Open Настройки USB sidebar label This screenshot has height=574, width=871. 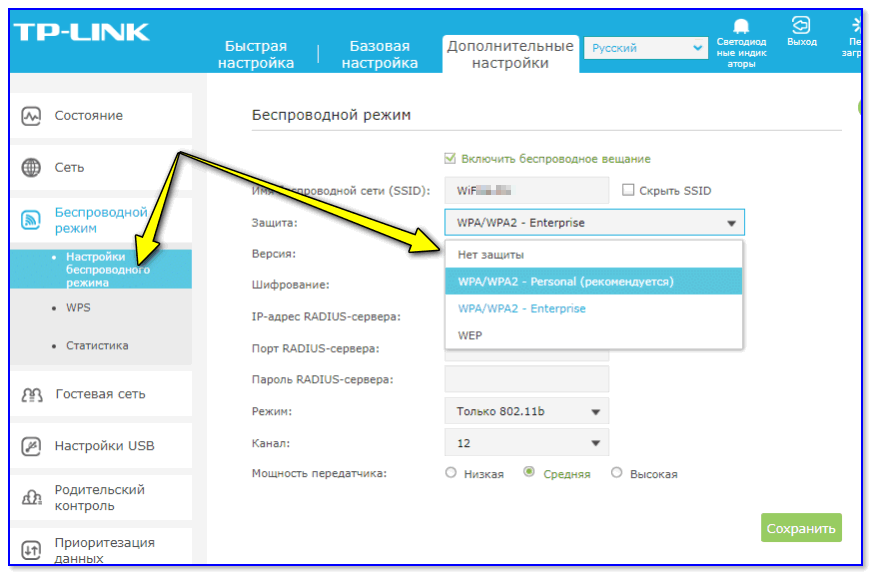[x=104, y=446]
